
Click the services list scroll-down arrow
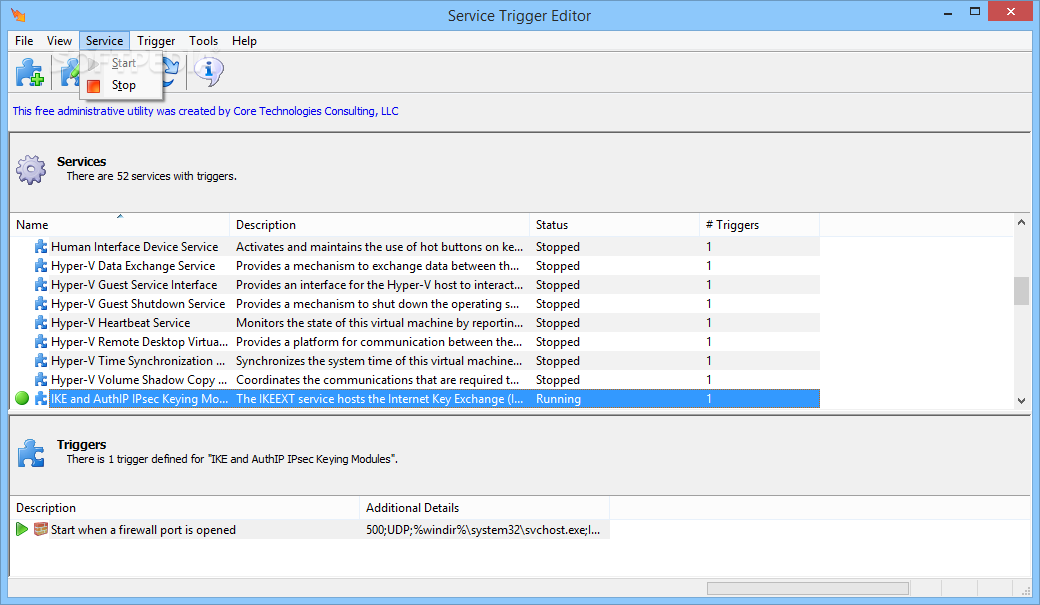pyautogui.click(x=1021, y=401)
